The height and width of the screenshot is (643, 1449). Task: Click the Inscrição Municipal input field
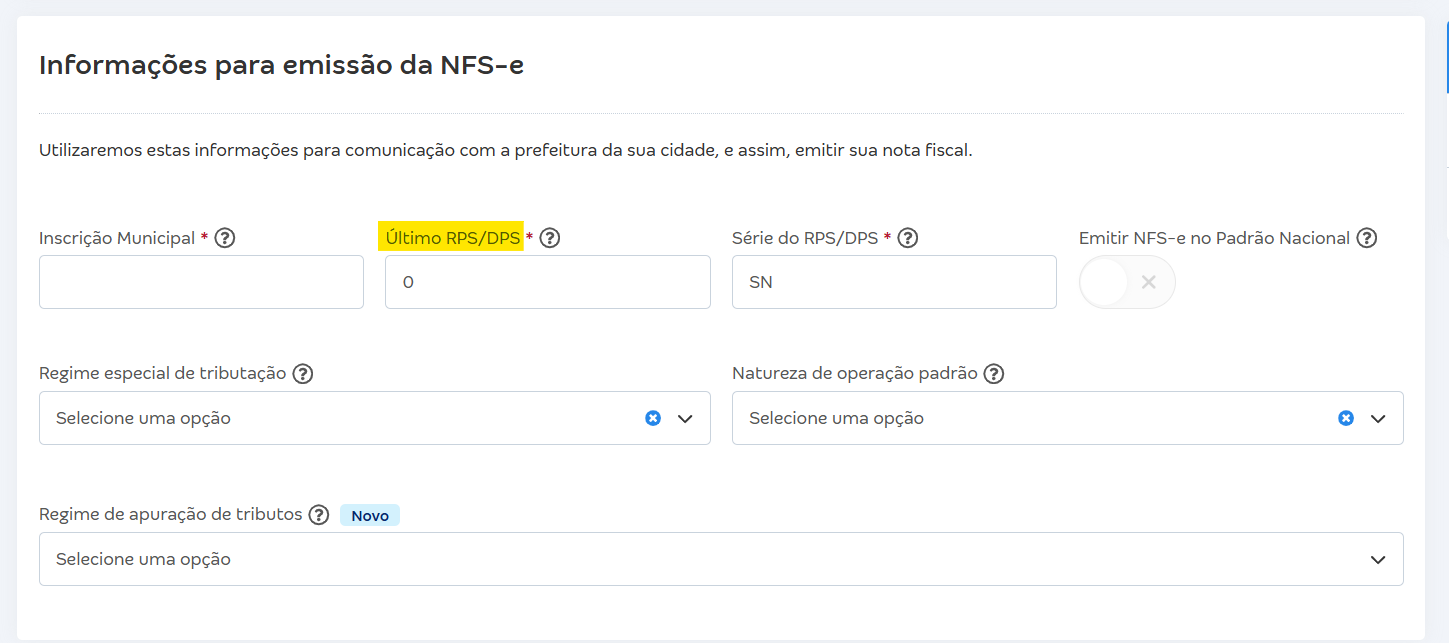[x=200, y=281]
